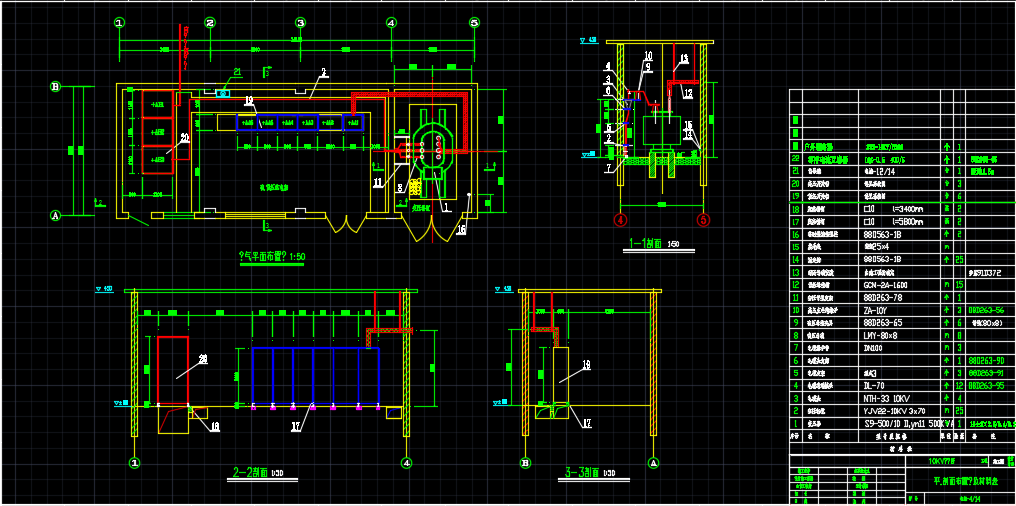Viewport: 1016px width, 506px height.
Task: Click callout number 11 in the plan view
Action: [x=378, y=184]
